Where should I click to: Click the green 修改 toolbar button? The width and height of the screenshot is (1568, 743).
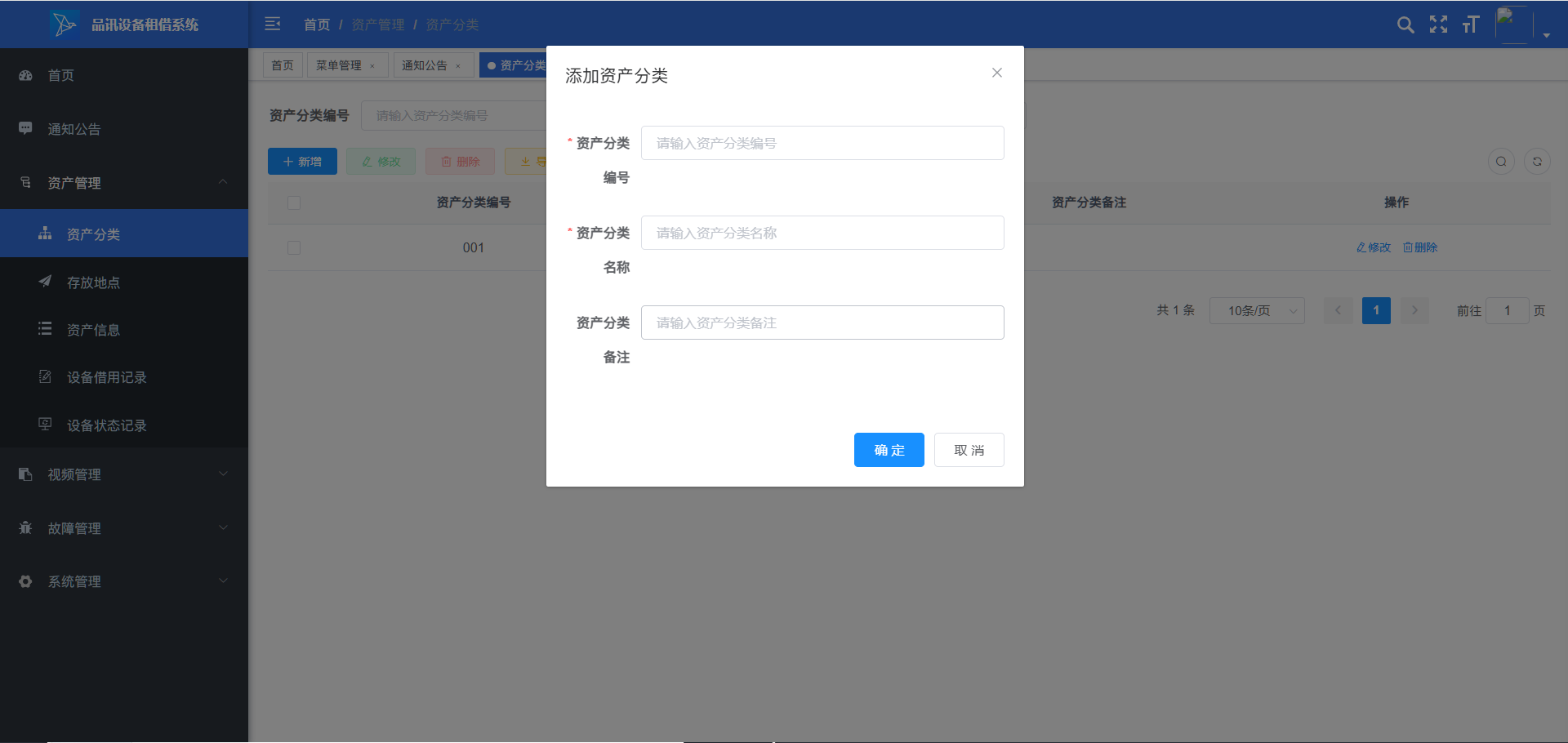click(x=381, y=162)
